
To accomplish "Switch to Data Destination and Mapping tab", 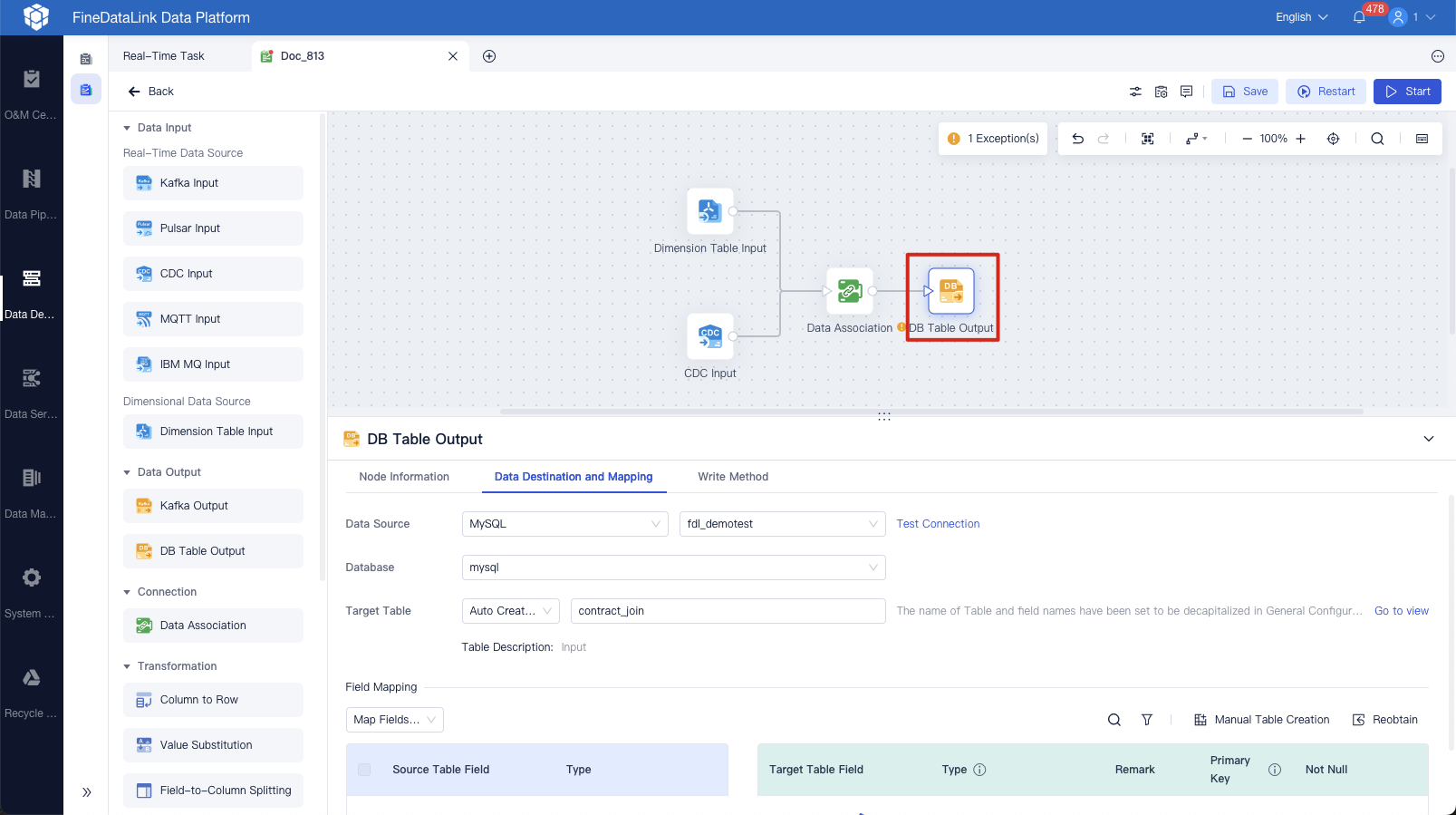I will coord(574,477).
